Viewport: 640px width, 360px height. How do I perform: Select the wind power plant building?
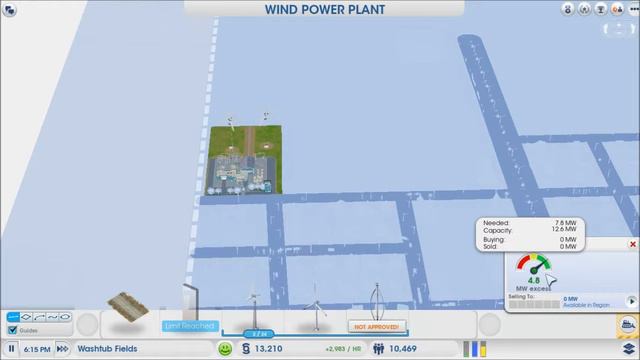click(245, 160)
